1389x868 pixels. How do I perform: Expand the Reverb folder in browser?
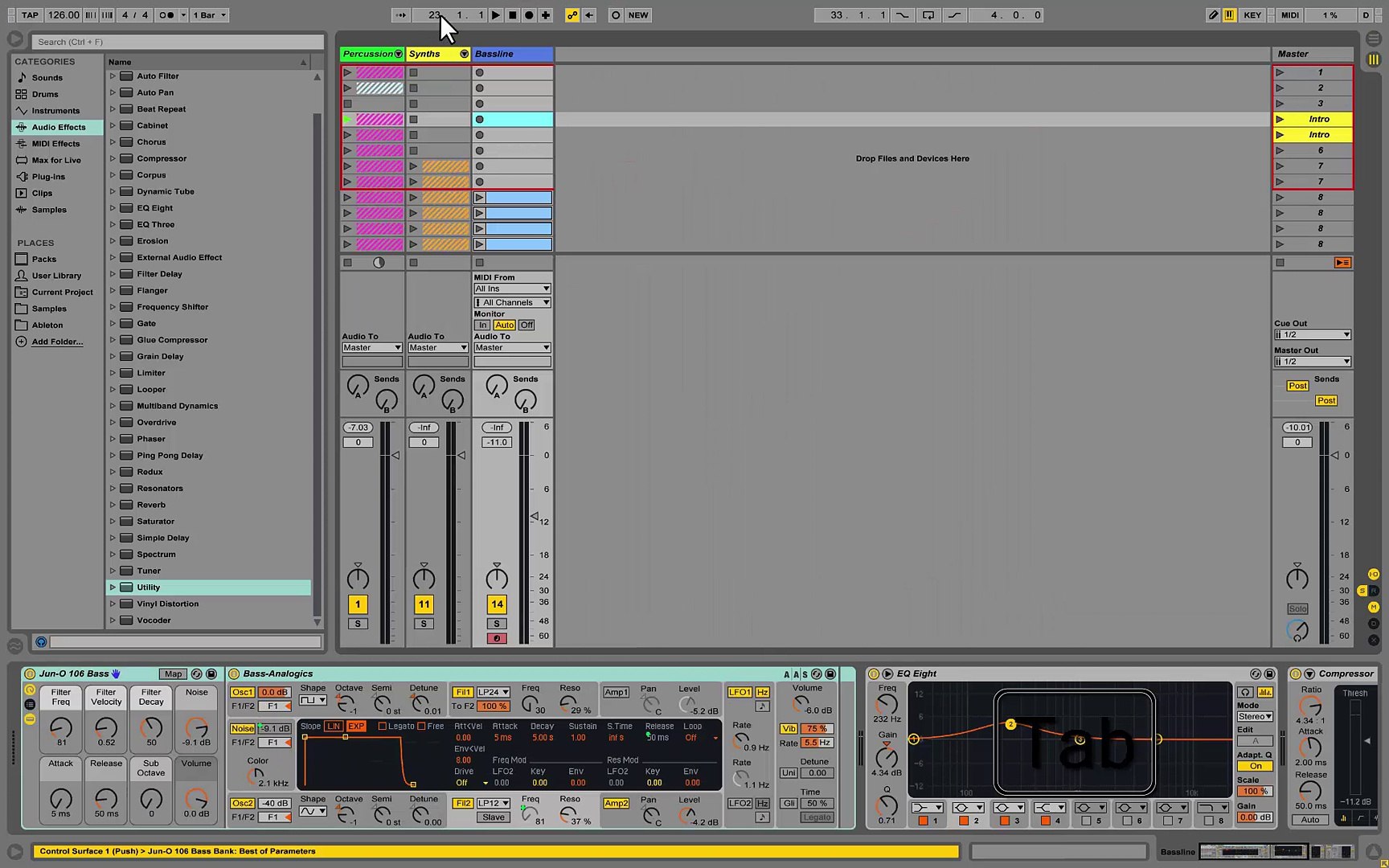(113, 506)
